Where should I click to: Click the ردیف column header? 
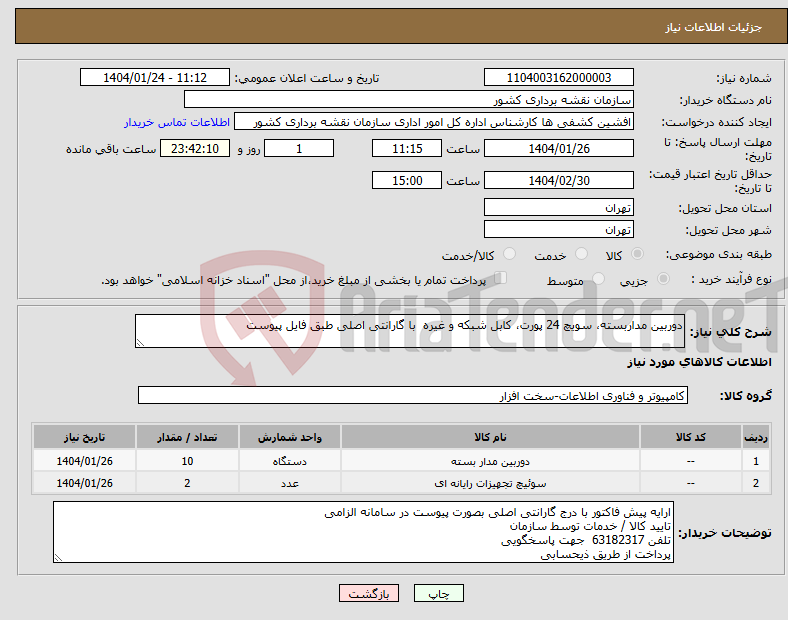(x=756, y=437)
